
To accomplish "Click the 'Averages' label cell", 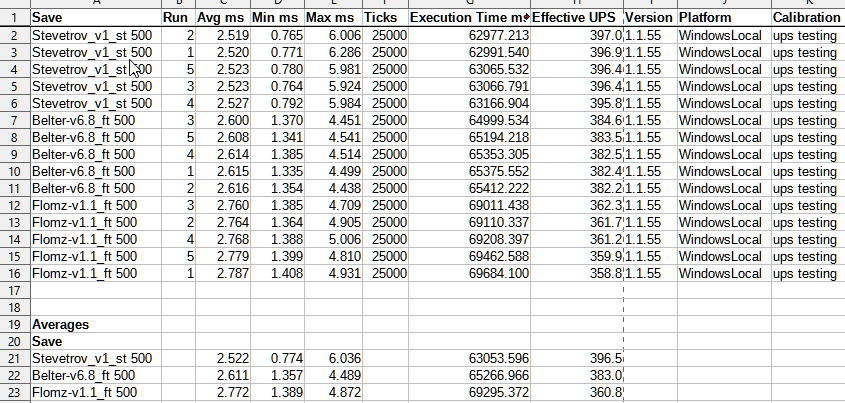I will (94, 325).
